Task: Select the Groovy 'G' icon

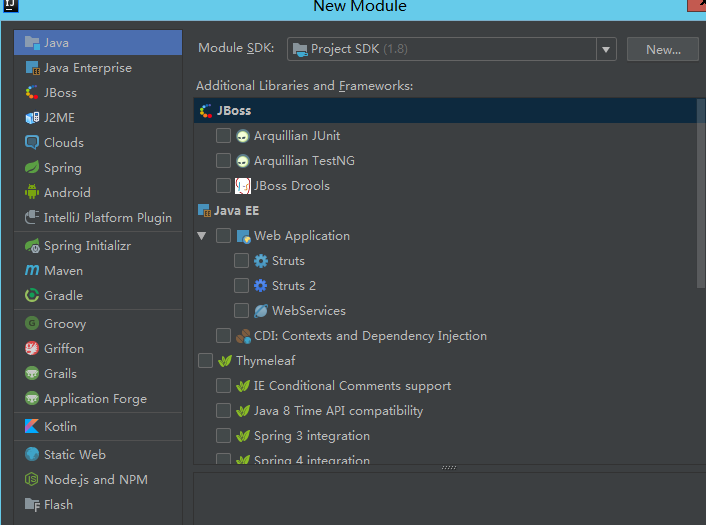Action: (32, 323)
